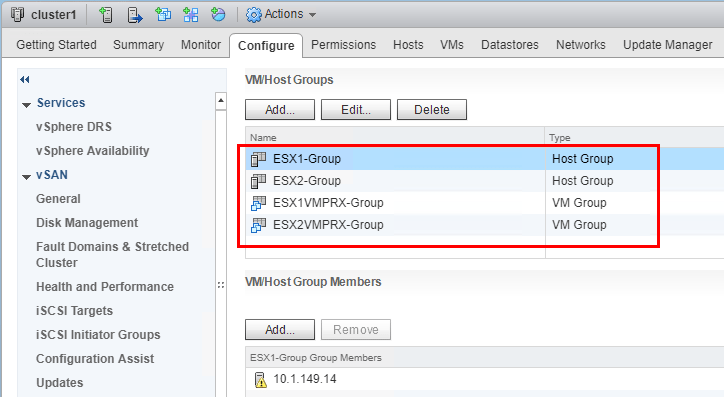Click the pane splitter handle dots
The height and width of the screenshot is (397, 724).
221,285
